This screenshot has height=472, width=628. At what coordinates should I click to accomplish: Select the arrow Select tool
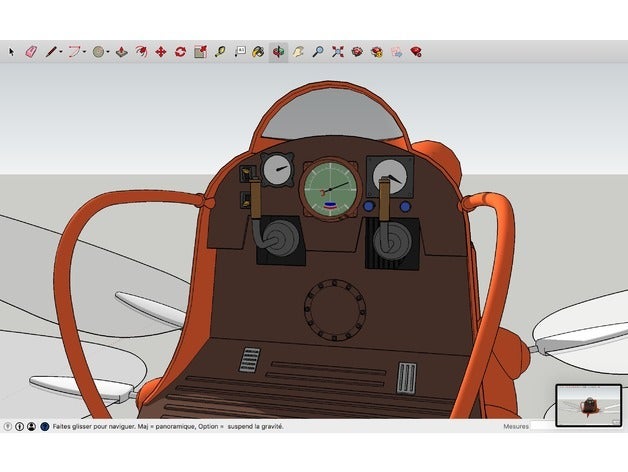(x=12, y=51)
